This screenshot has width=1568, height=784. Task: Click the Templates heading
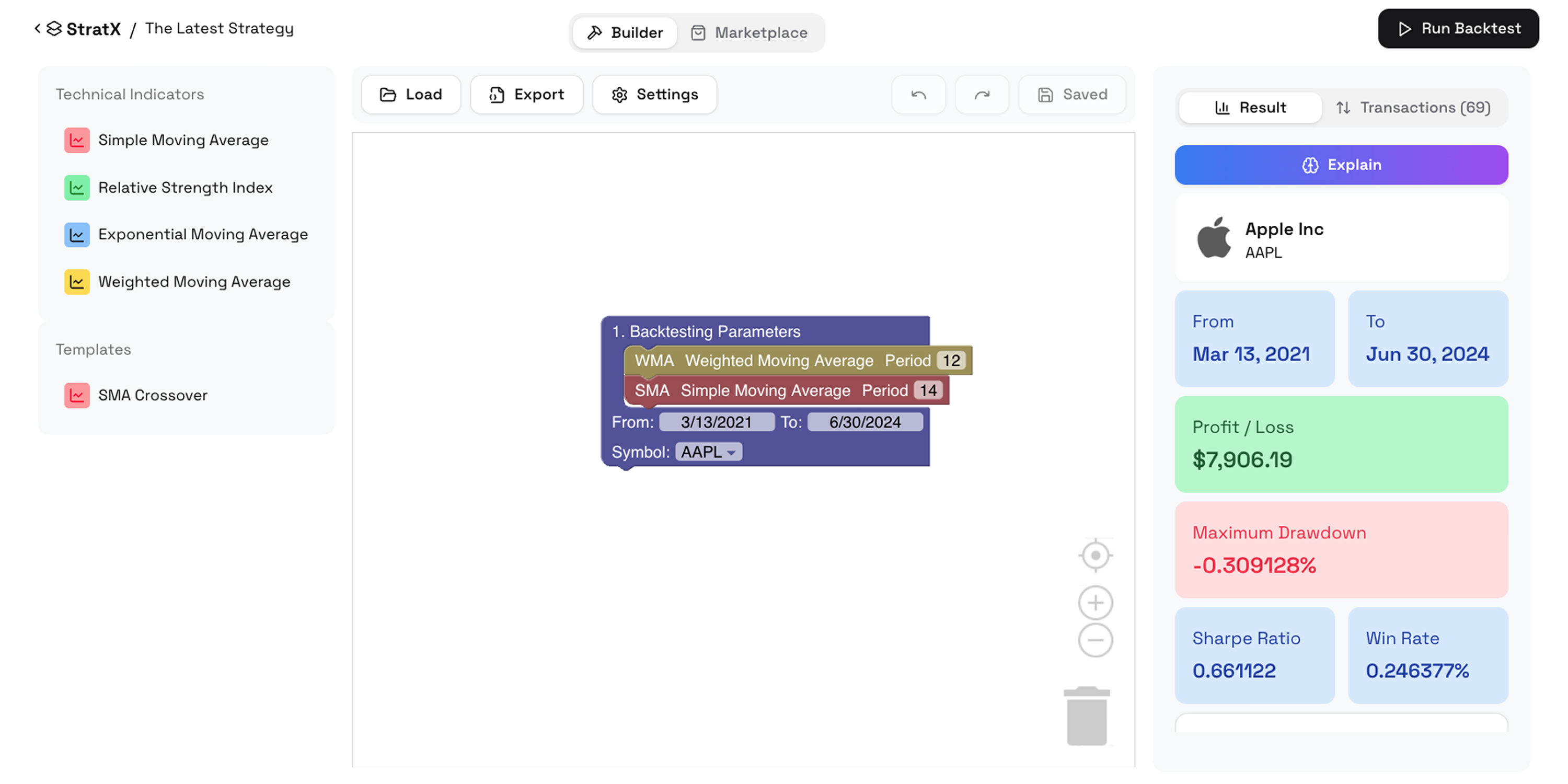tap(93, 349)
